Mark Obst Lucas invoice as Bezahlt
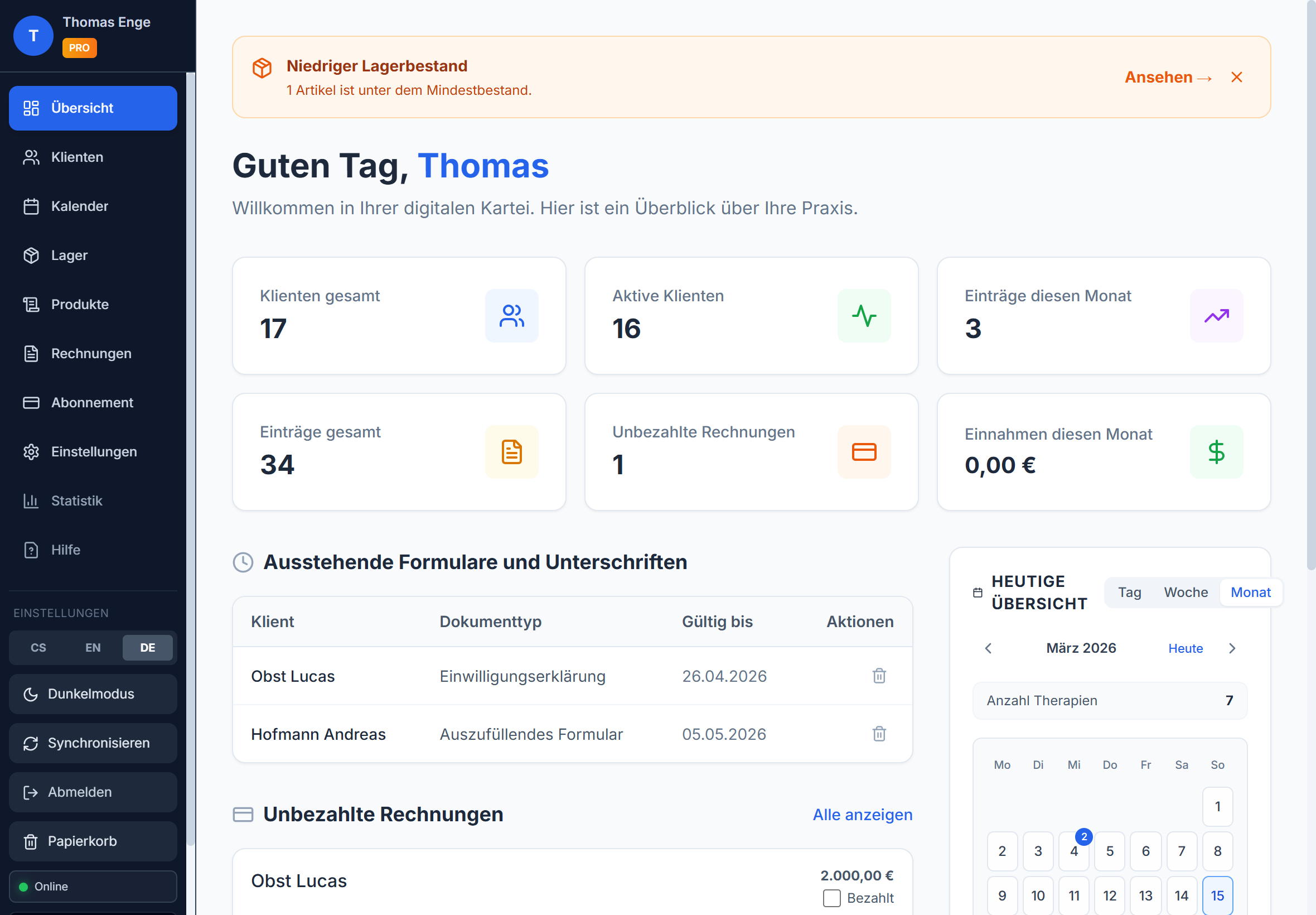This screenshot has height=915, width=1316. click(x=831, y=898)
